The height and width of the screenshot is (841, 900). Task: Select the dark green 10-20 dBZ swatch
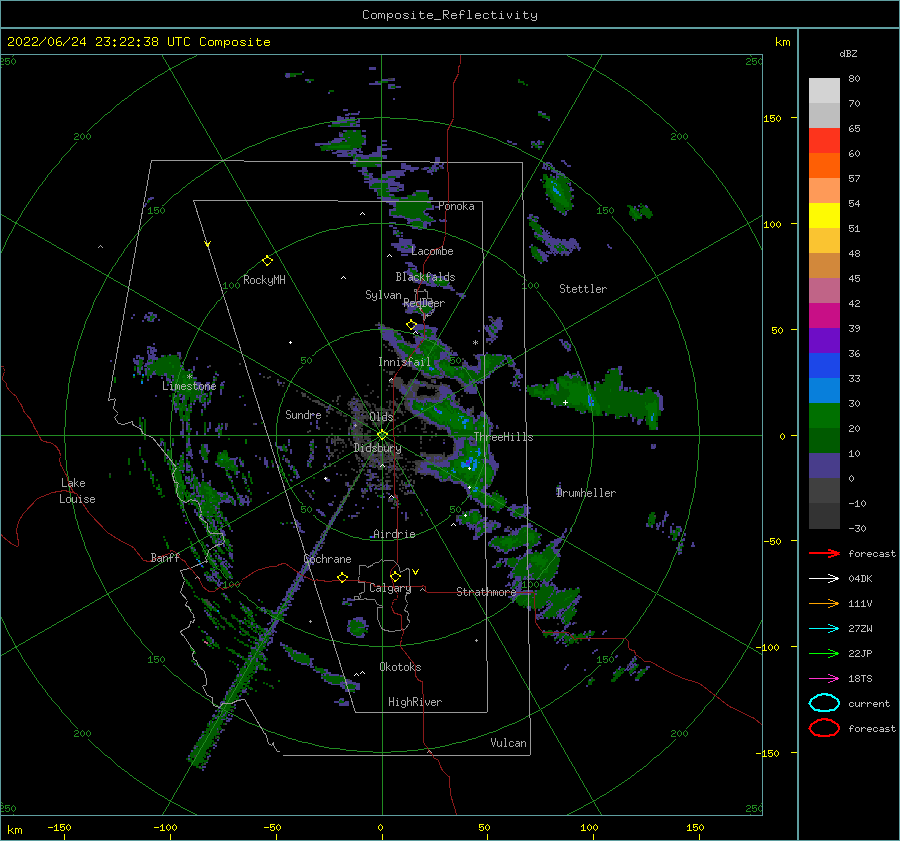coord(824,440)
